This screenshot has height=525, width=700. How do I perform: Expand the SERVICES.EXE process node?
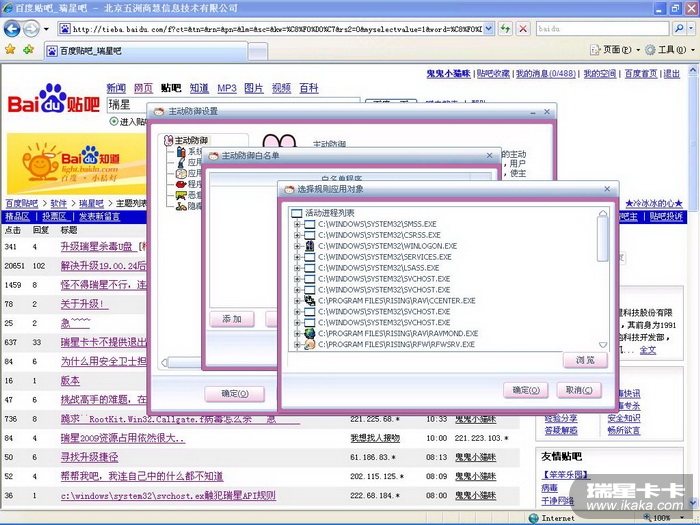[x=297, y=257]
